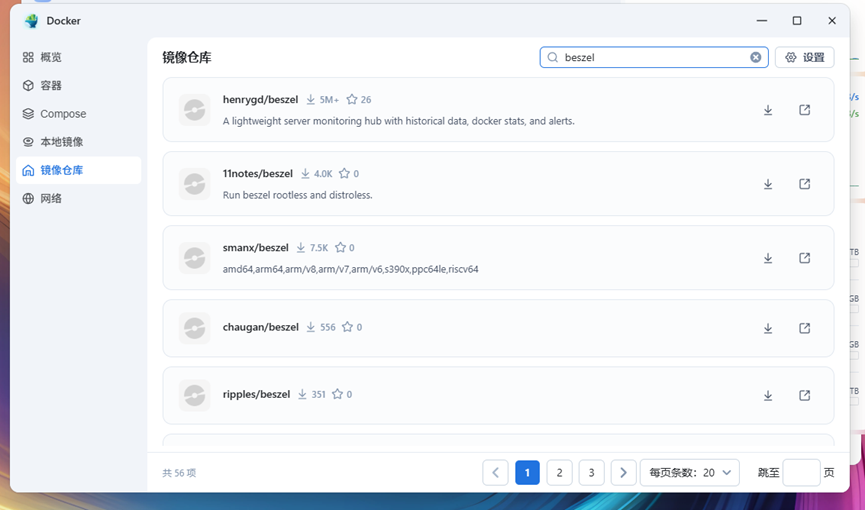Click henrygd/beszel image thumbnail
This screenshot has width=865, height=510.
pyautogui.click(x=194, y=110)
